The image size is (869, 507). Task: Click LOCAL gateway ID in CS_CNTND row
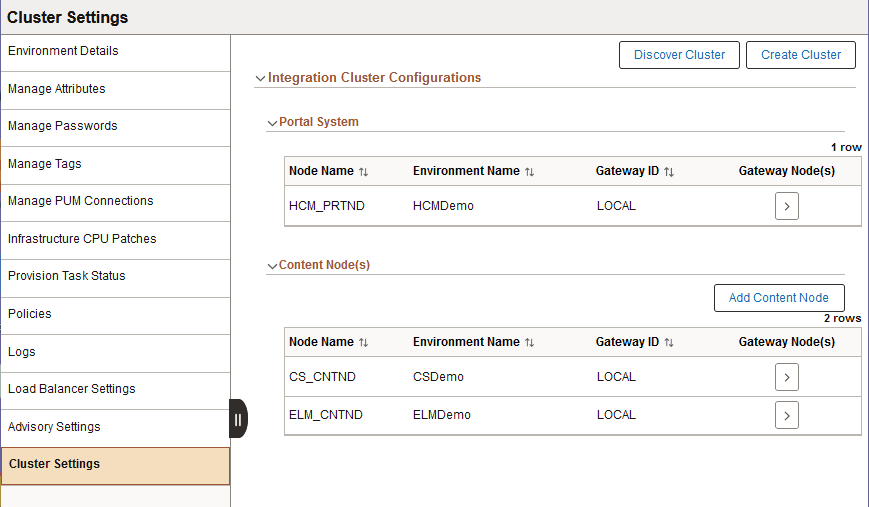616,377
